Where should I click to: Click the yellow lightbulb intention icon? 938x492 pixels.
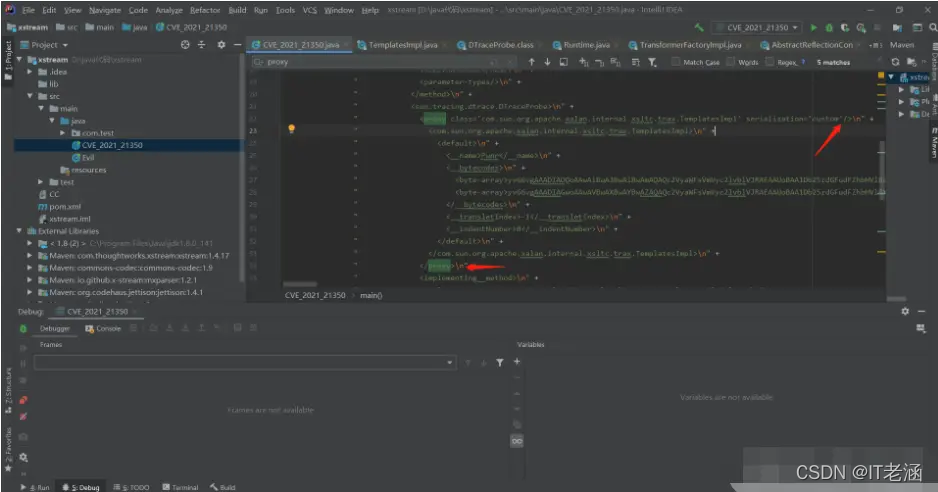point(291,129)
